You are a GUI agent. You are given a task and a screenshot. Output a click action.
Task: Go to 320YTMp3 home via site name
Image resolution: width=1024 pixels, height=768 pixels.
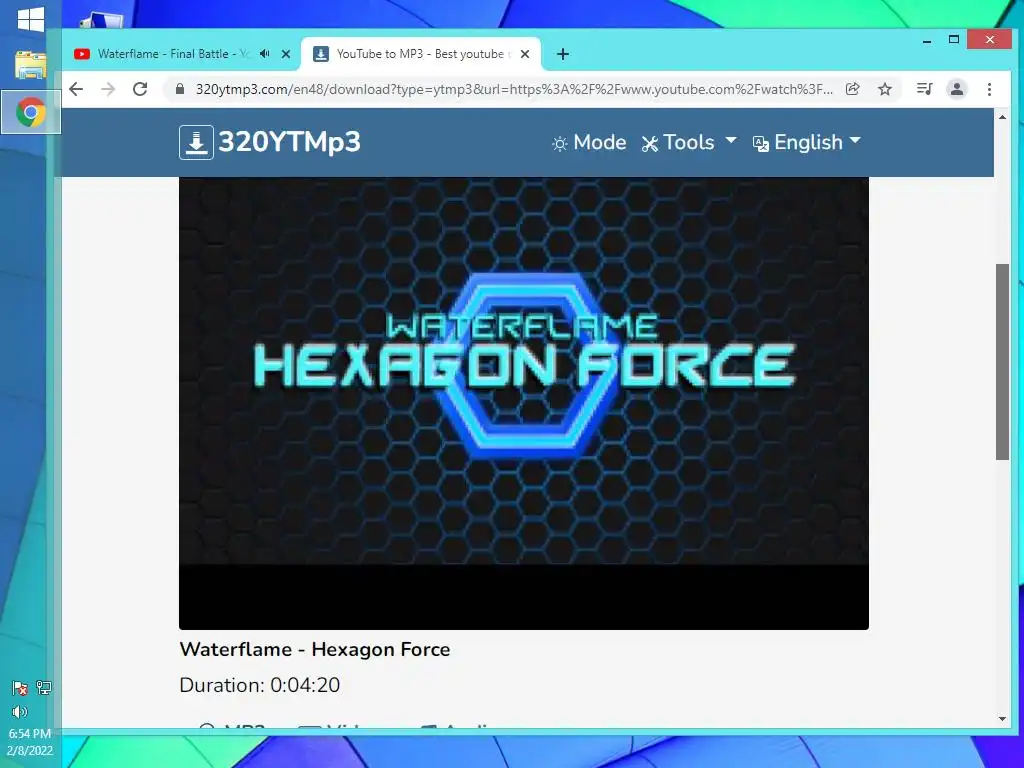pyautogui.click(x=289, y=142)
